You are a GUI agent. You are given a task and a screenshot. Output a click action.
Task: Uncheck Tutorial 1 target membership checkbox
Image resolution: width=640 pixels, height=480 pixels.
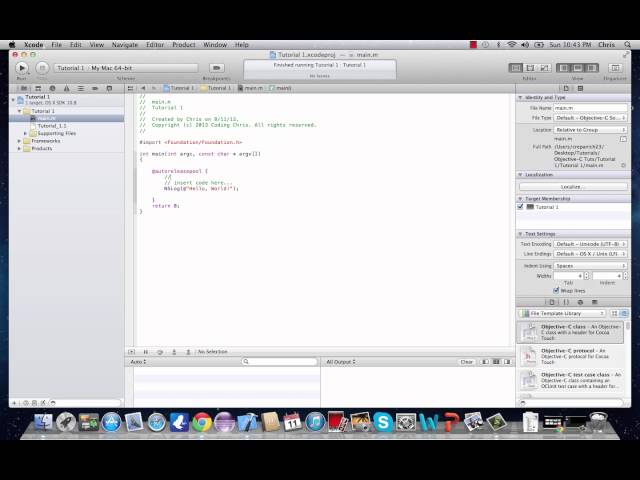(520, 207)
